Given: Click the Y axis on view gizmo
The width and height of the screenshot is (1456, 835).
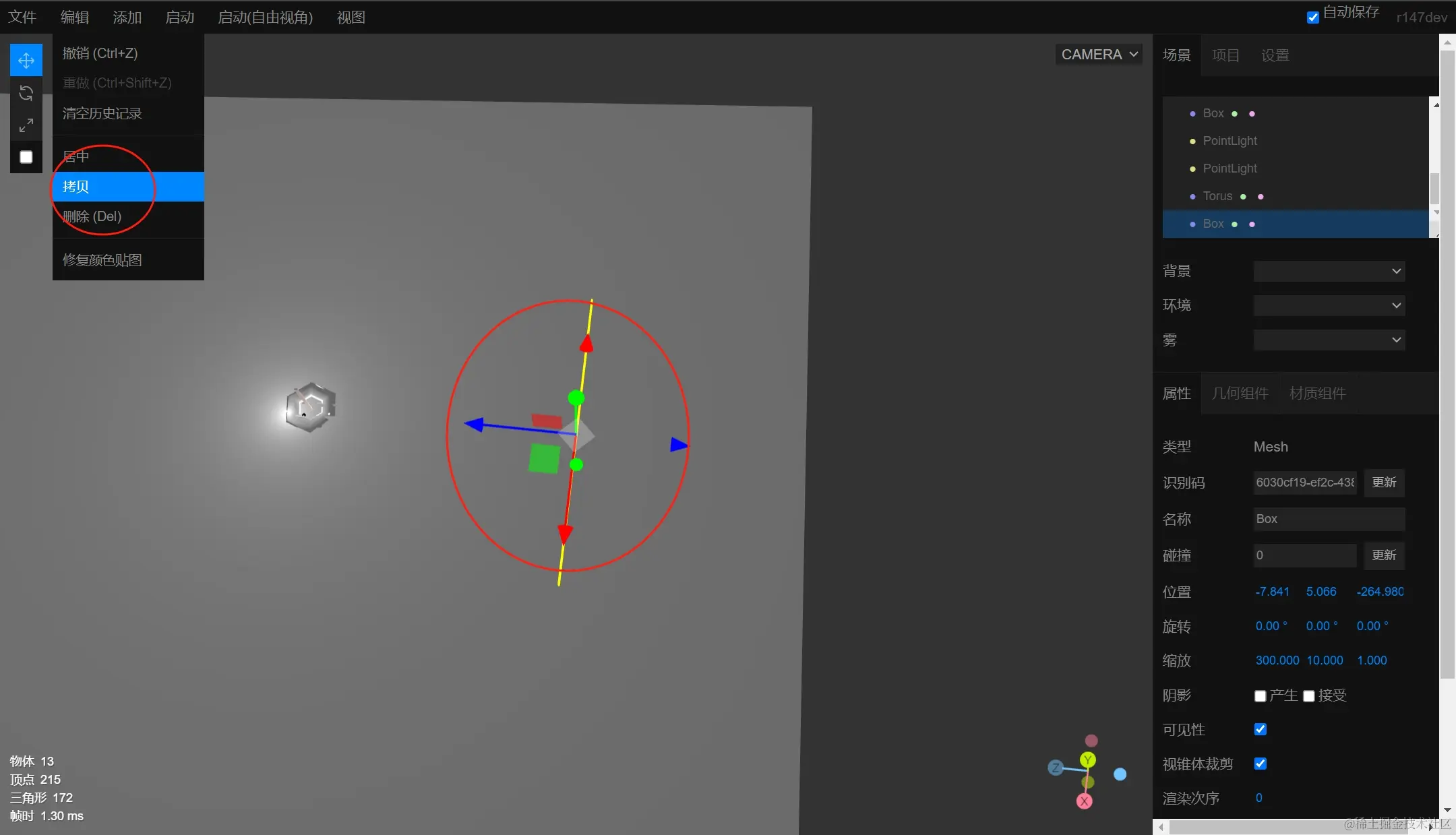Looking at the screenshot, I should (1087, 760).
